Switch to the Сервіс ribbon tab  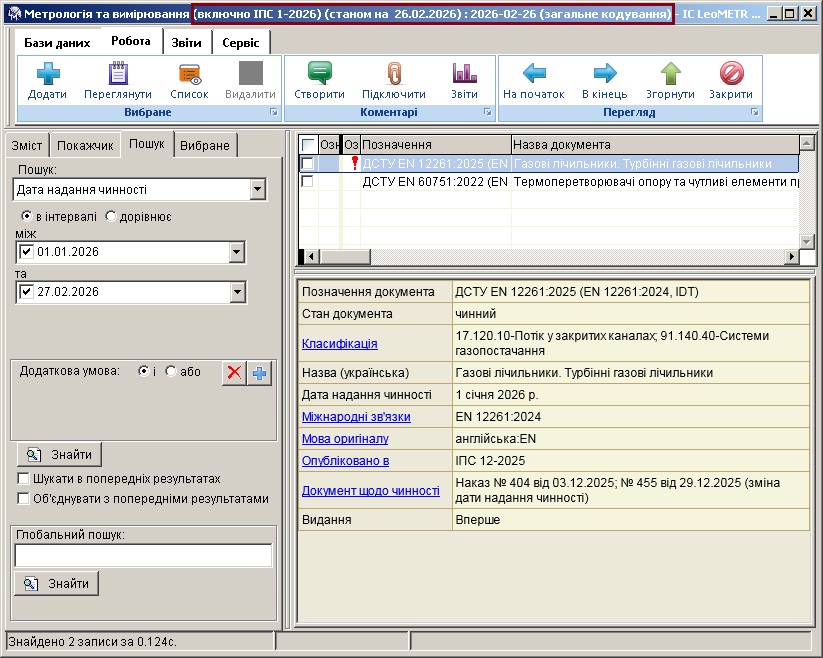click(x=240, y=43)
